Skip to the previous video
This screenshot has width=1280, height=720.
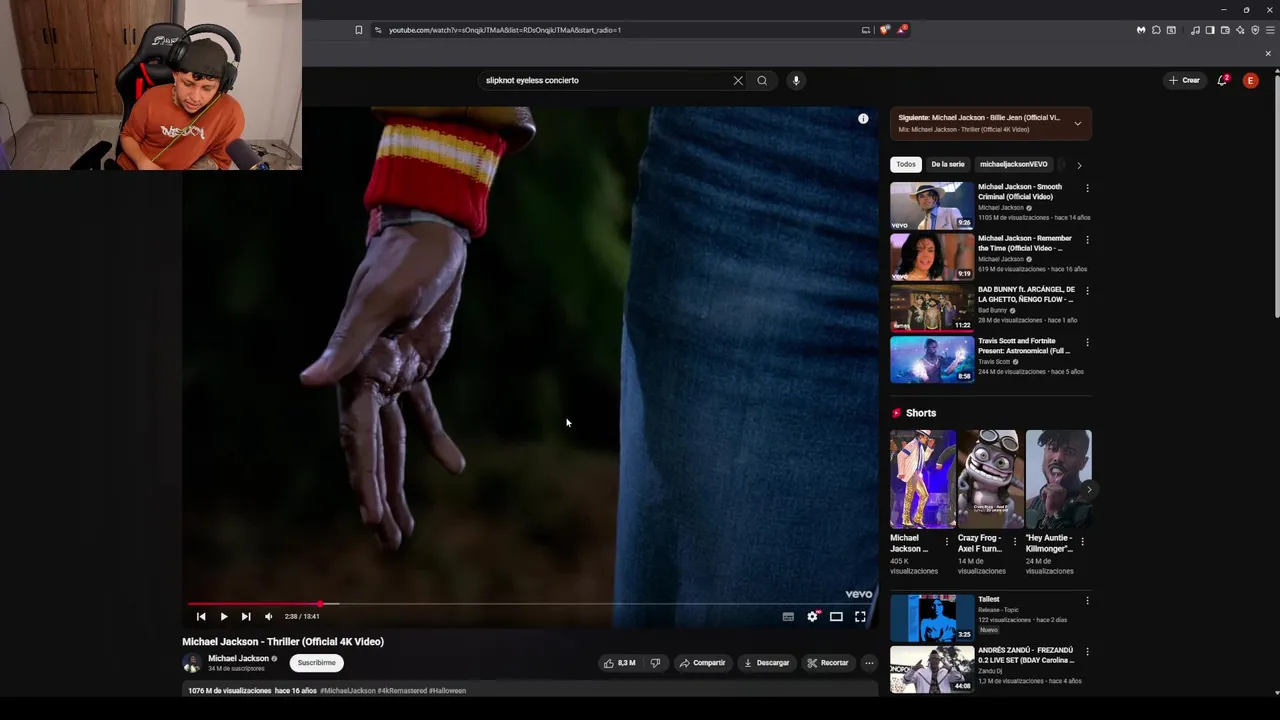201,616
